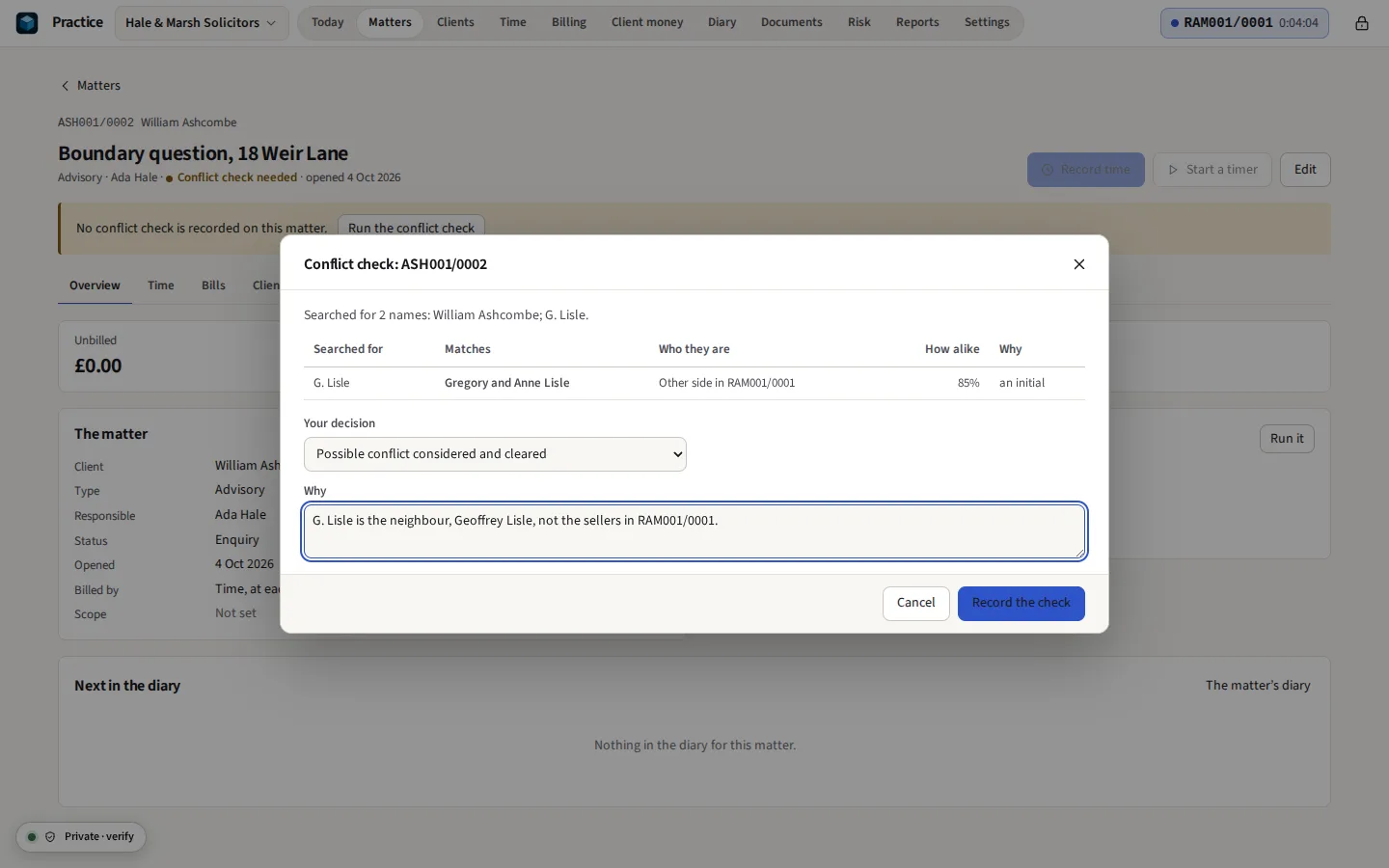Click the play icon in Start a timer
The height and width of the screenshot is (868, 1389).
[1173, 170]
